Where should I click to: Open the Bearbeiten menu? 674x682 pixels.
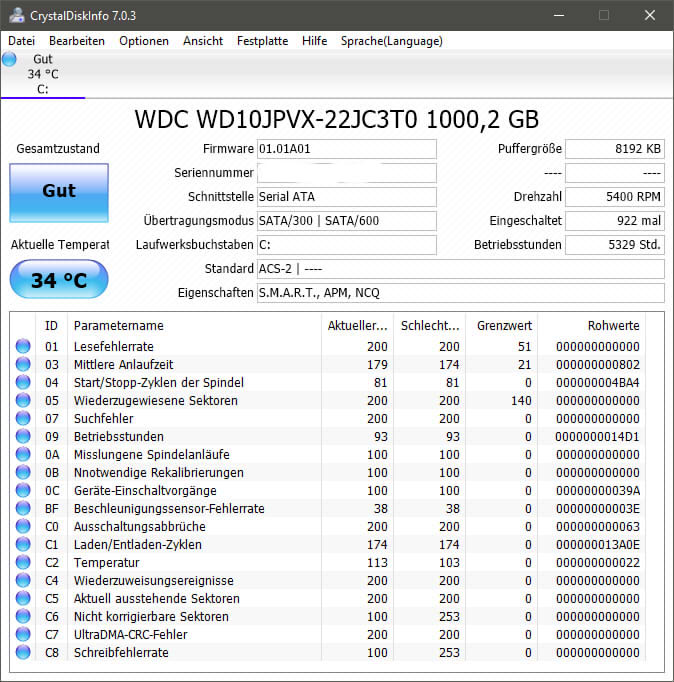77,41
